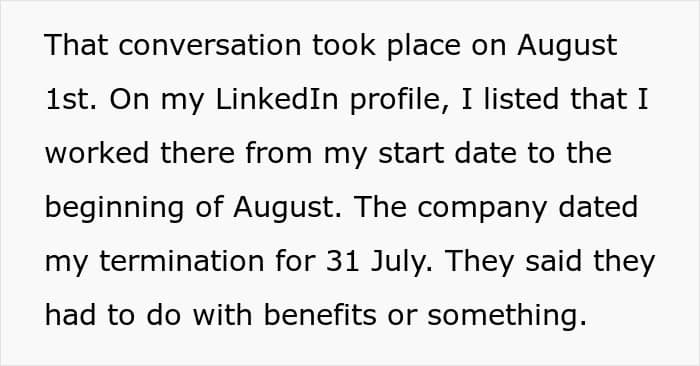Click the word "dated" at line end

[x=598, y=208]
